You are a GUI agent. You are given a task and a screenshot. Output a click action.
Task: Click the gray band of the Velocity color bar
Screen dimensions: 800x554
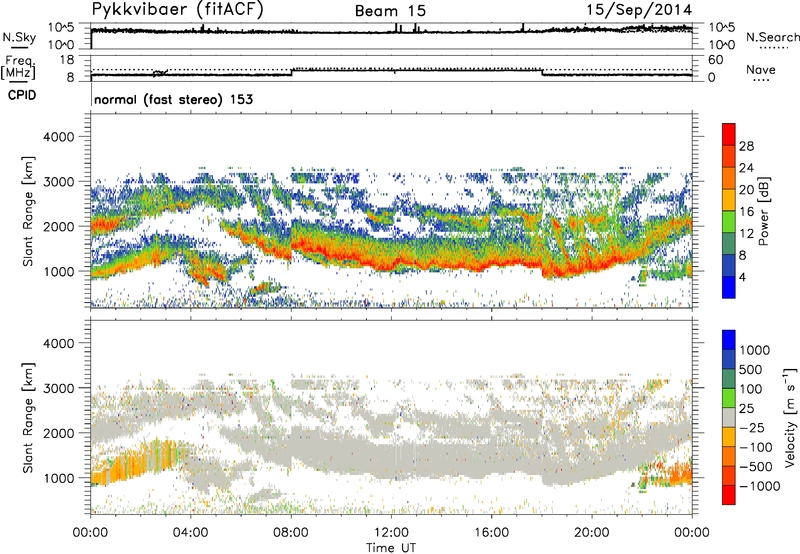[x=729, y=418]
